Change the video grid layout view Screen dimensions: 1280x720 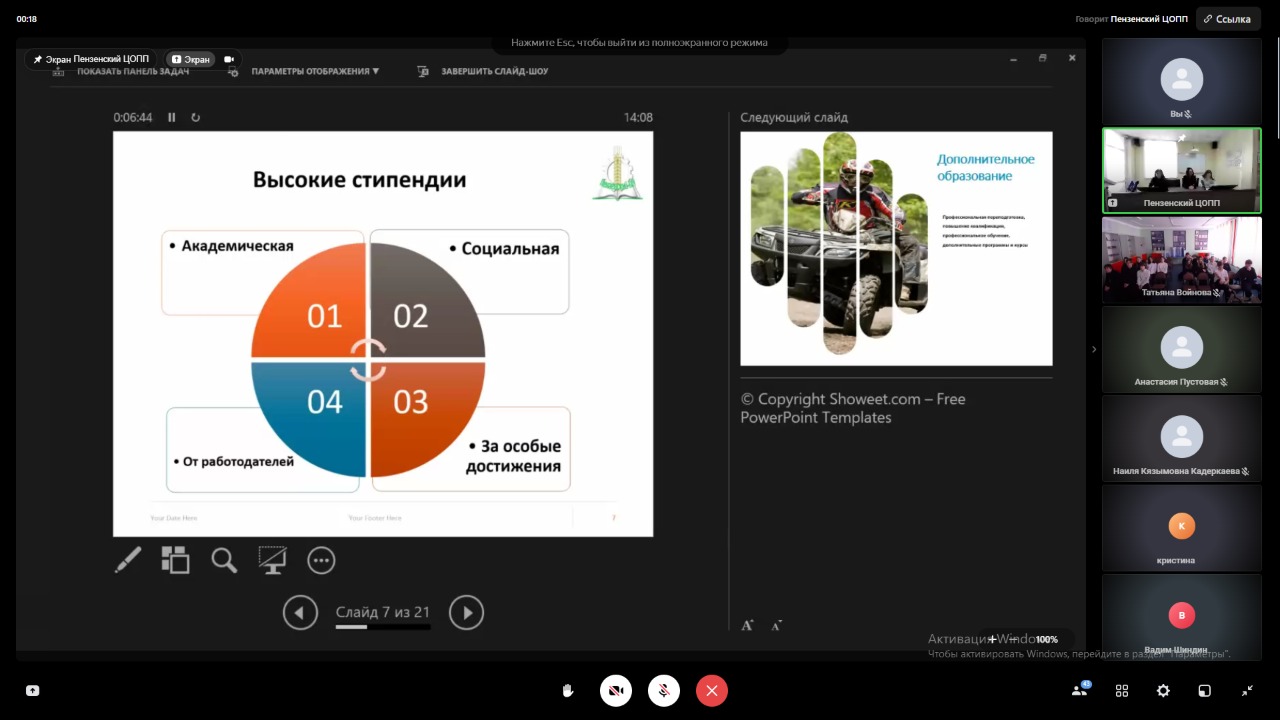[1122, 690]
